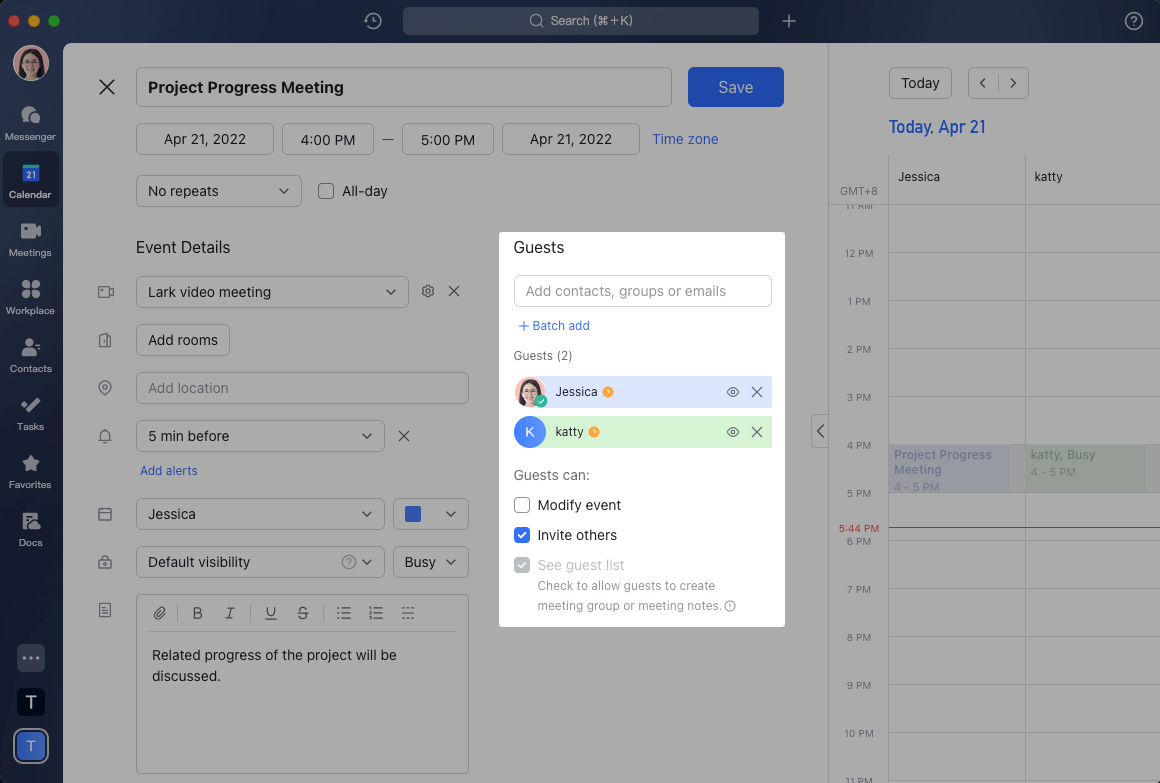The width and height of the screenshot is (1160, 783).
Task: Click the Batch add link
Action: (x=554, y=326)
